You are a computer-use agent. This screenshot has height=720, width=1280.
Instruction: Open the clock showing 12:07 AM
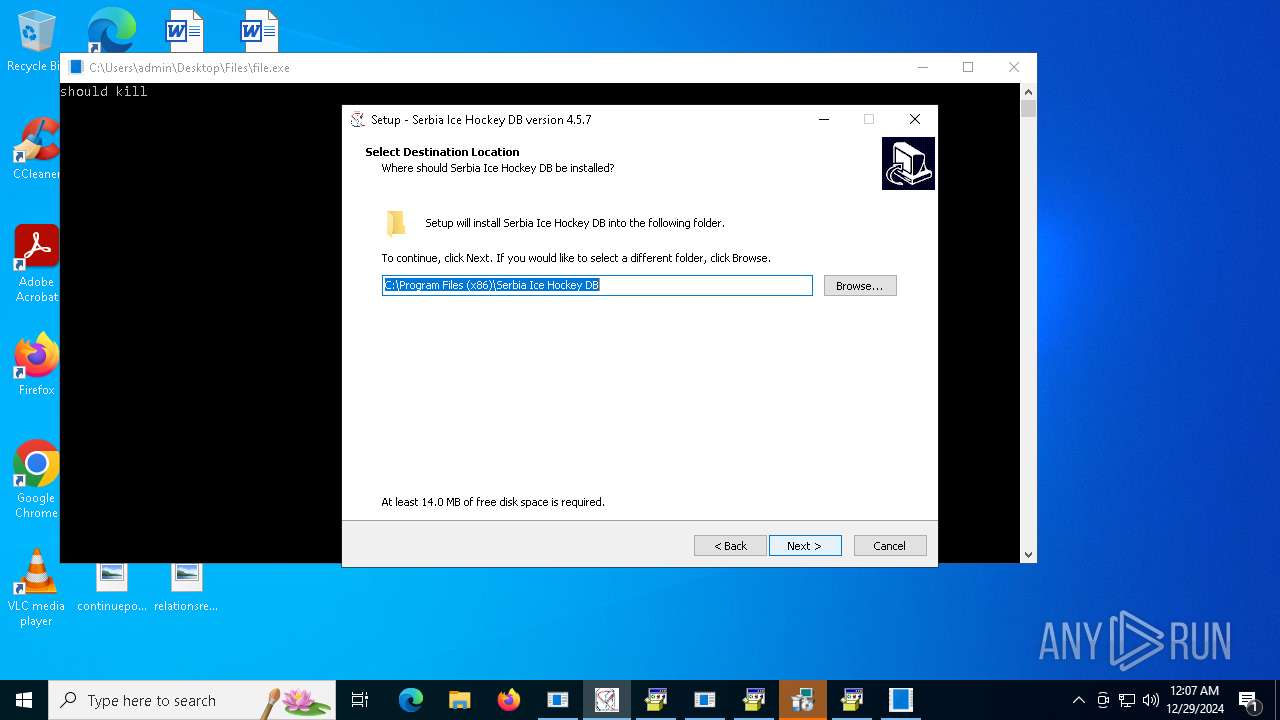[1195, 700]
